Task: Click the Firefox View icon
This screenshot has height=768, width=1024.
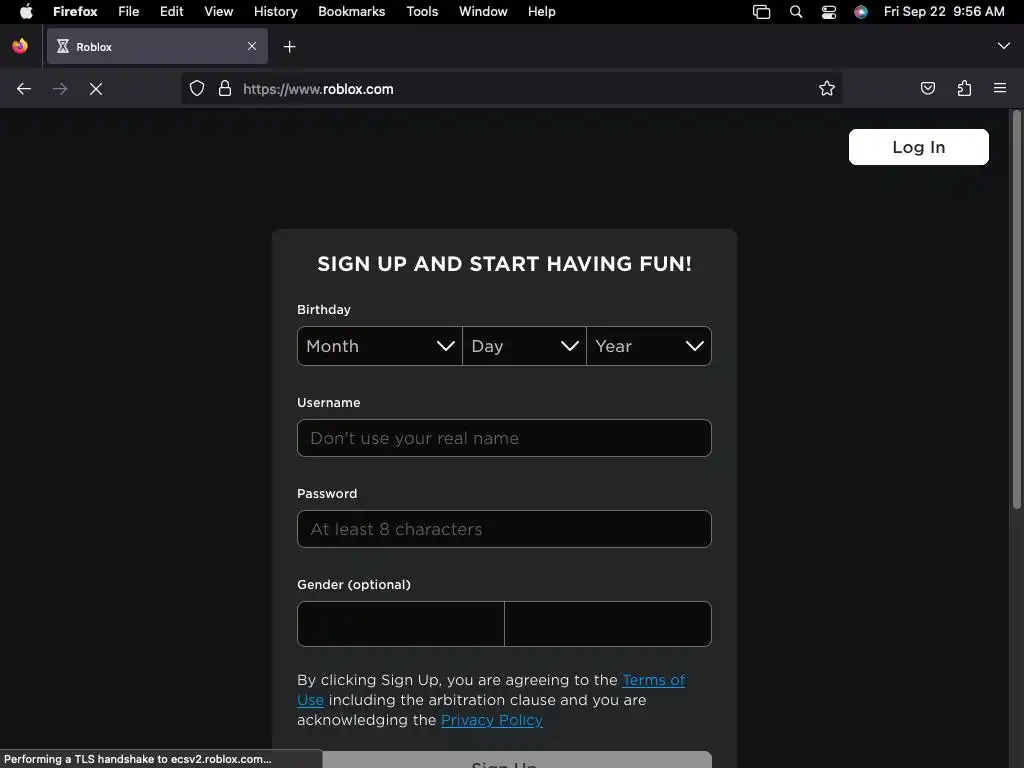Action: click(x=20, y=46)
